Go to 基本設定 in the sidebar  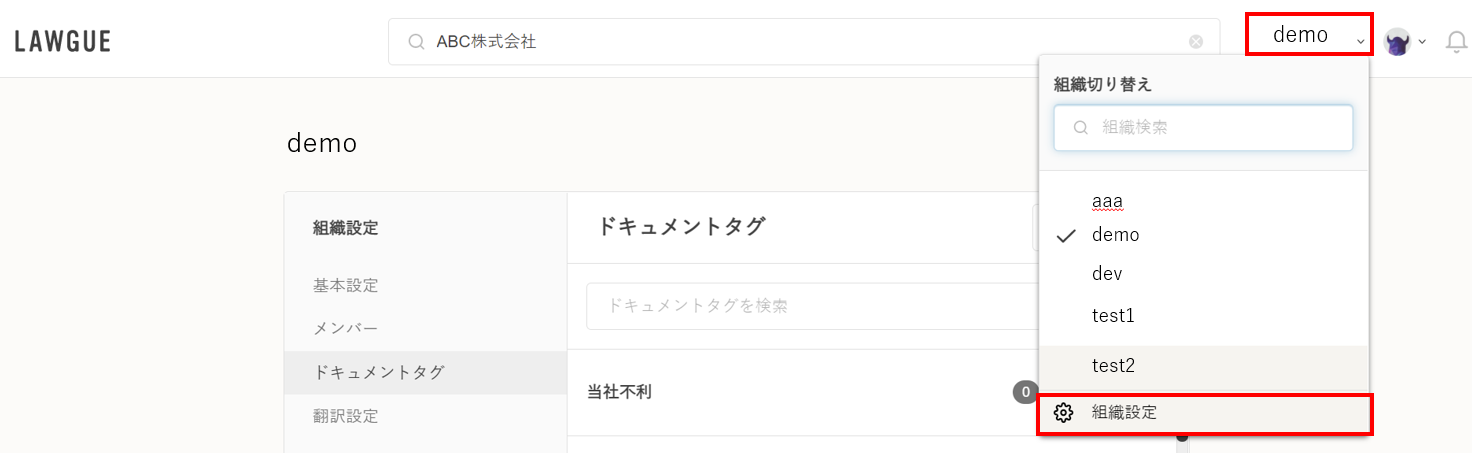tap(345, 285)
